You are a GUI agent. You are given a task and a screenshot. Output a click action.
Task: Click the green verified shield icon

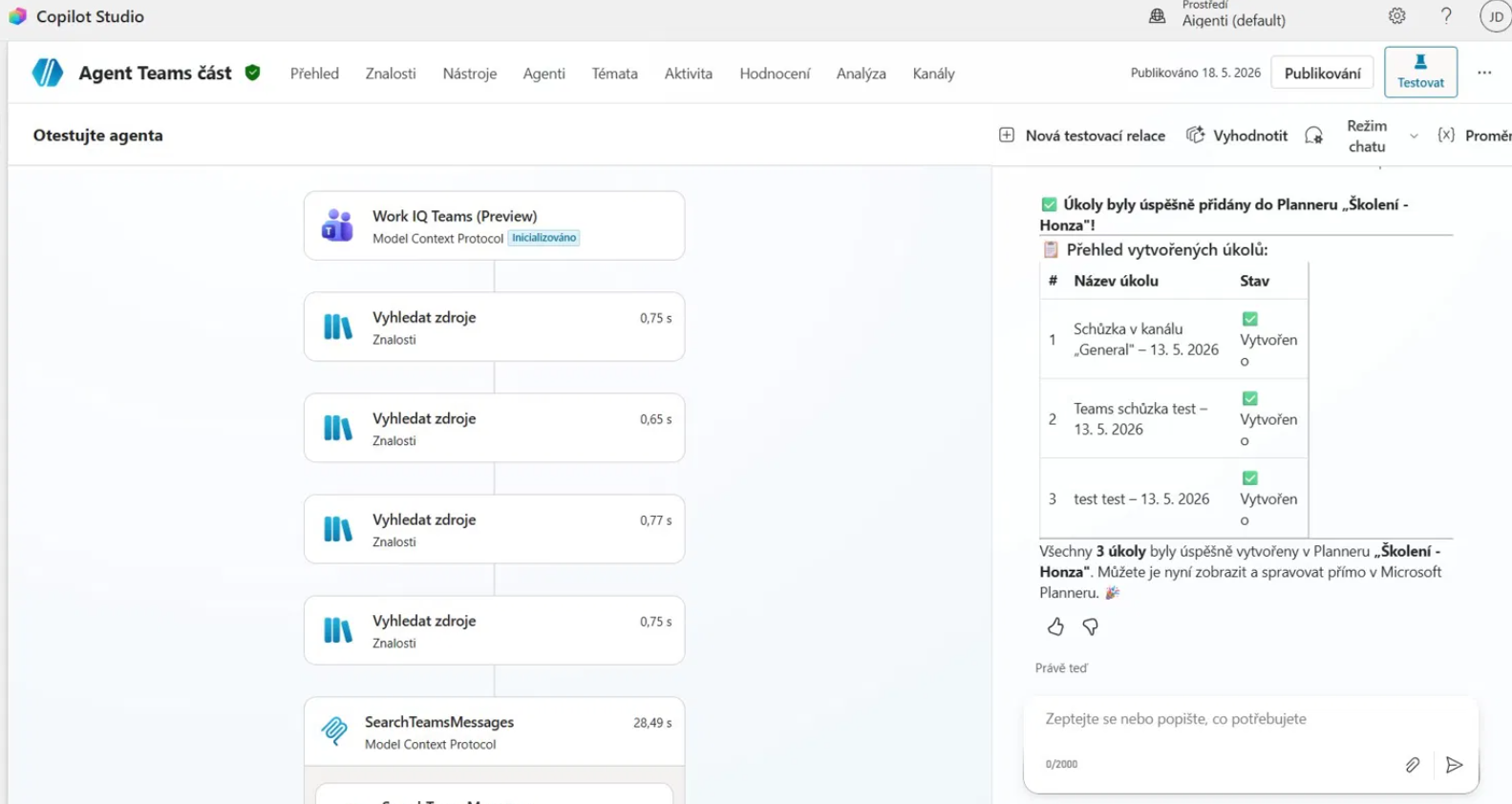point(252,73)
